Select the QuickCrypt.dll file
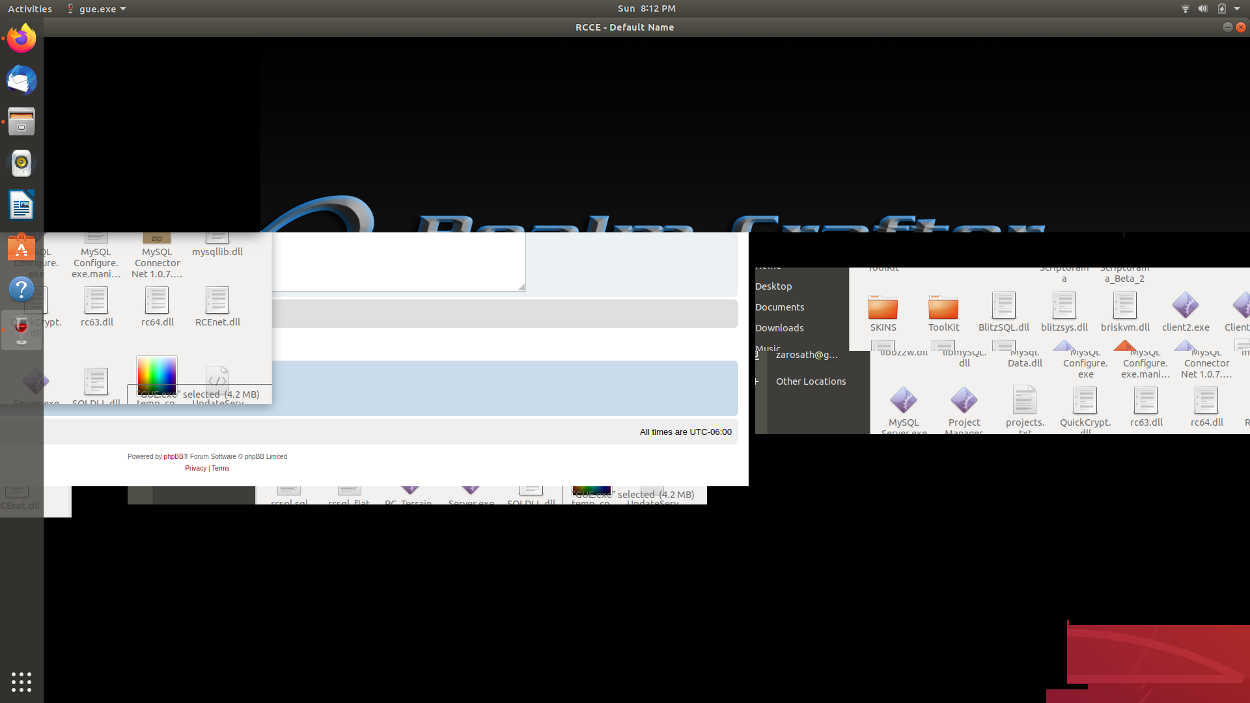 [x=1085, y=409]
